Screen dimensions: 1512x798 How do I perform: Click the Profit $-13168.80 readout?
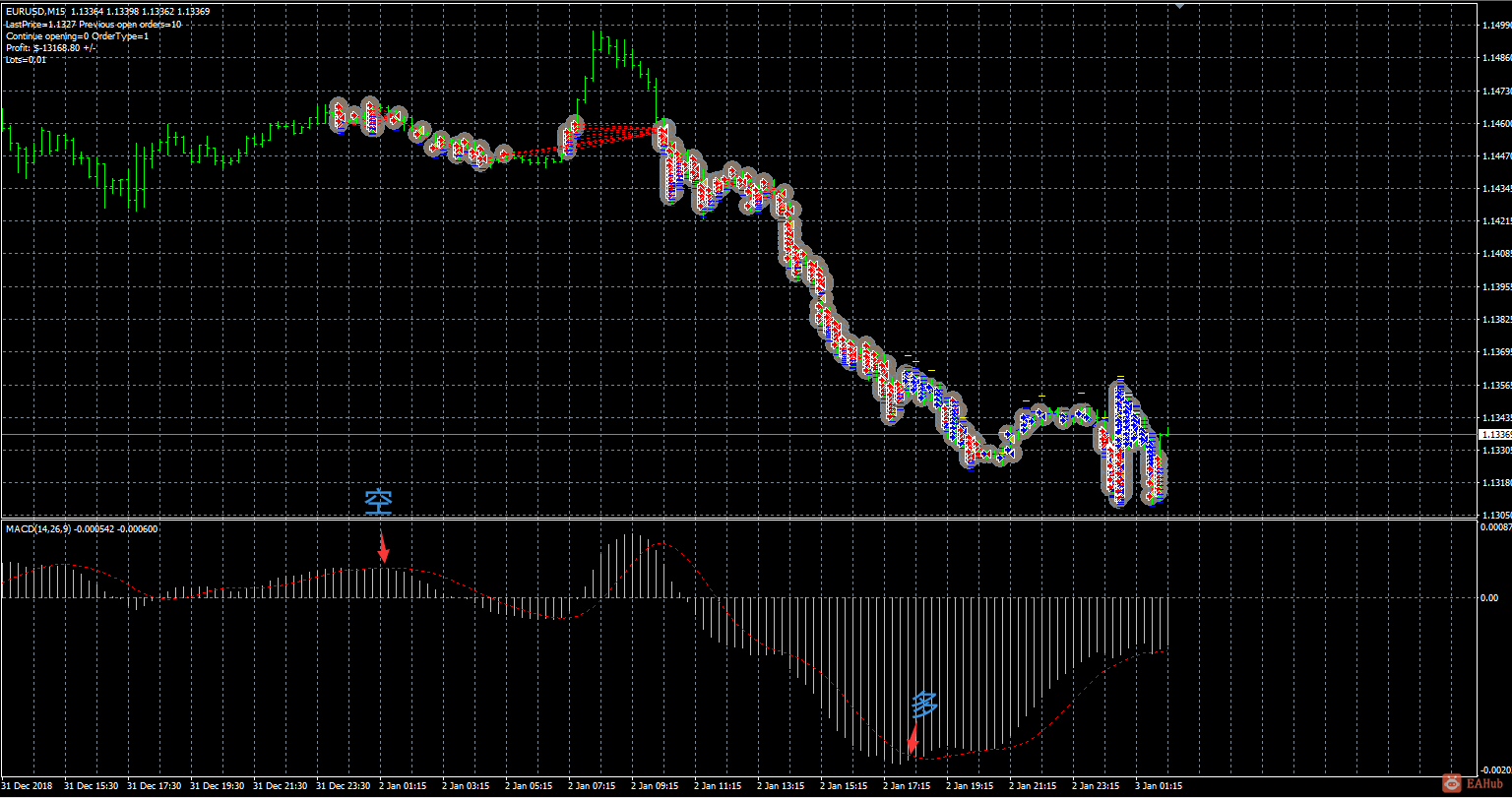(x=51, y=47)
